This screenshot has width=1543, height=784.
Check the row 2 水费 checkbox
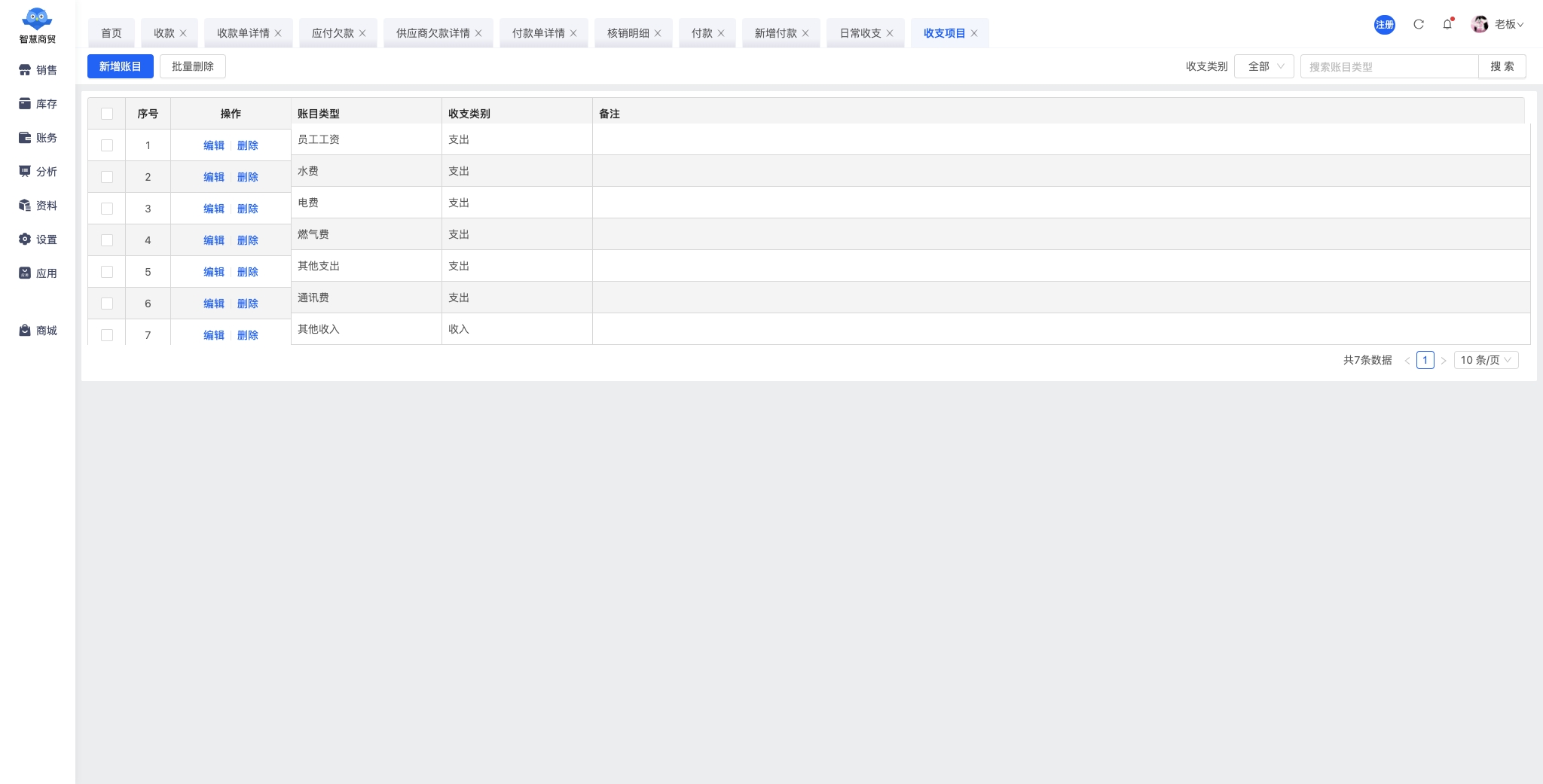107,177
